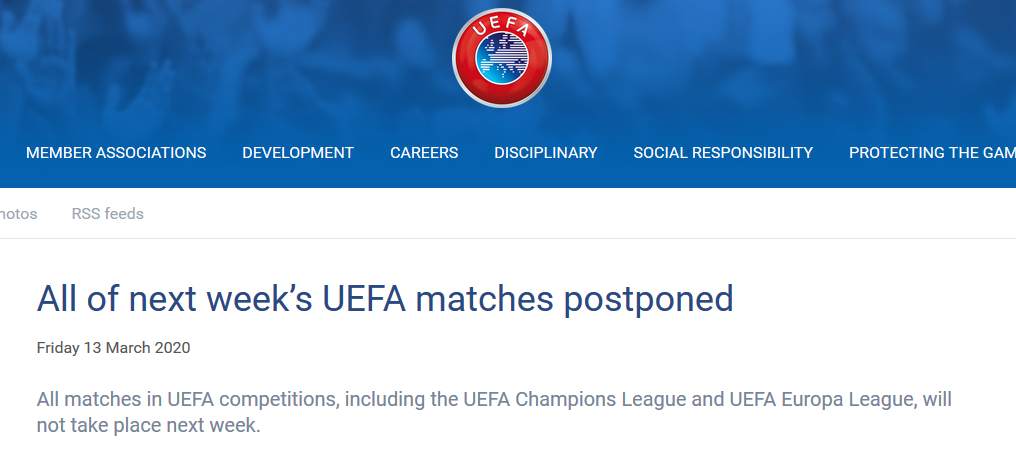1016x456 pixels.
Task: Click the text not take place next week
Action: click(x=148, y=426)
